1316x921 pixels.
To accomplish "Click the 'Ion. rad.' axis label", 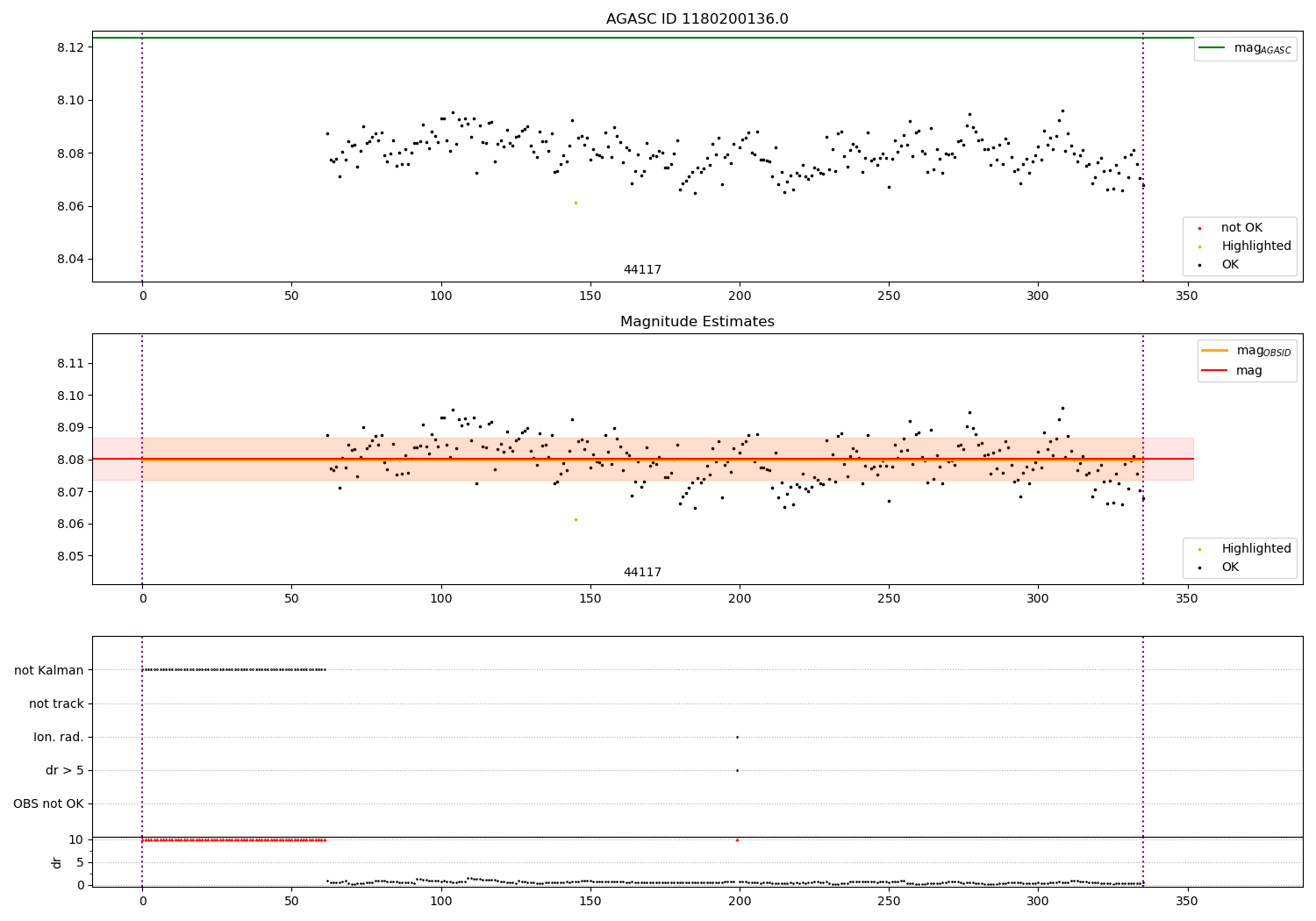I will (x=59, y=738).
